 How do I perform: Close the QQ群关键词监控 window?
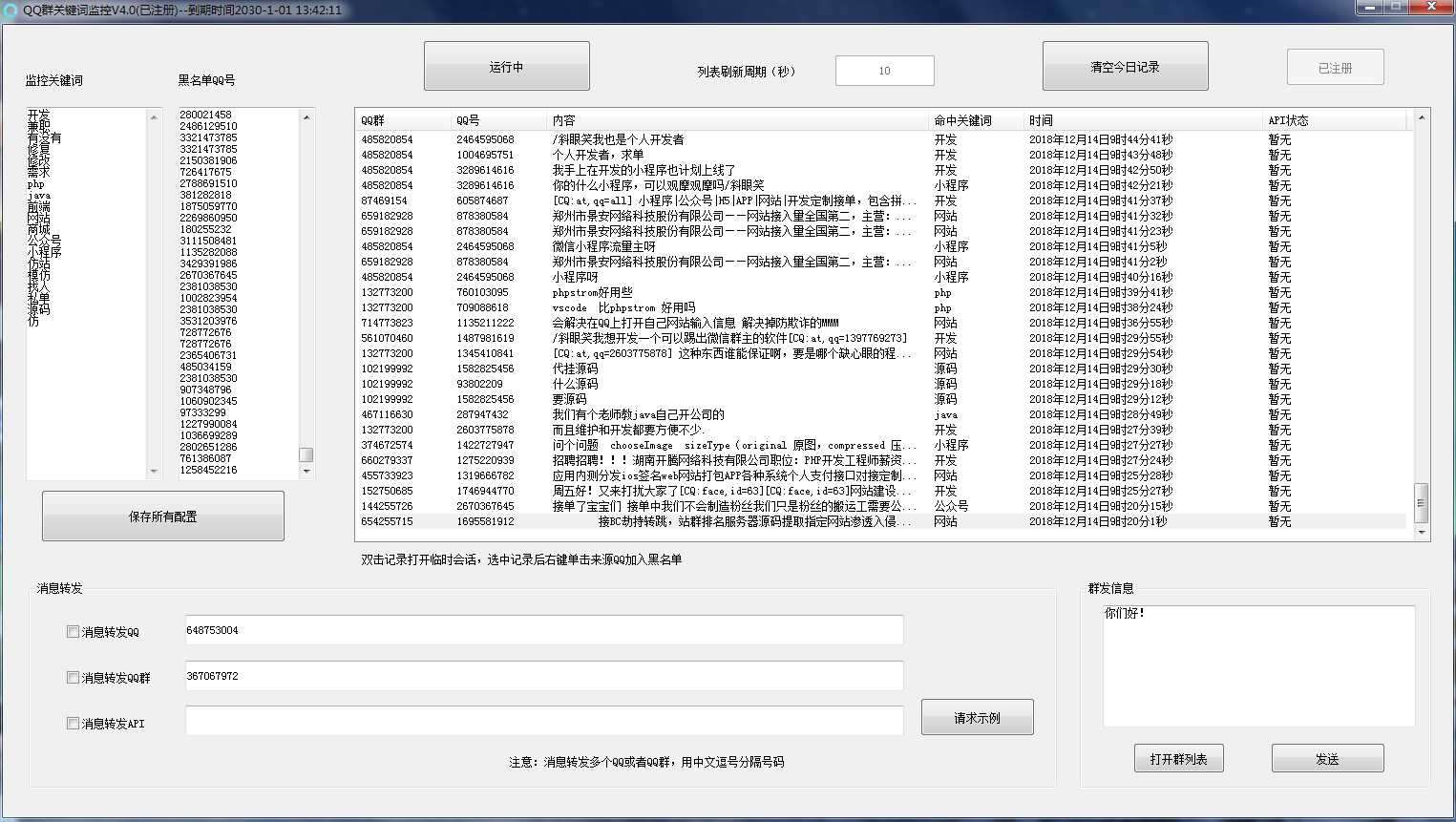click(1431, 7)
